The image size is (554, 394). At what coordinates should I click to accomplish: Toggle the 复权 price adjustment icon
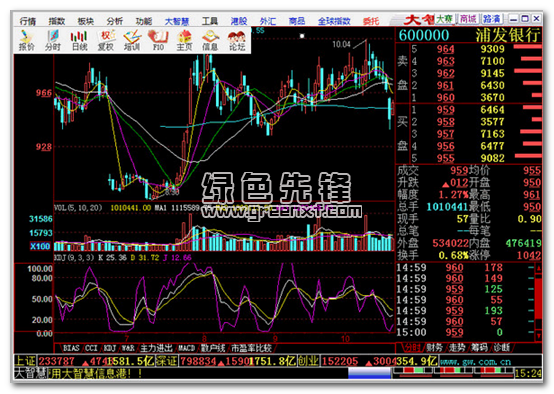[x=106, y=40]
